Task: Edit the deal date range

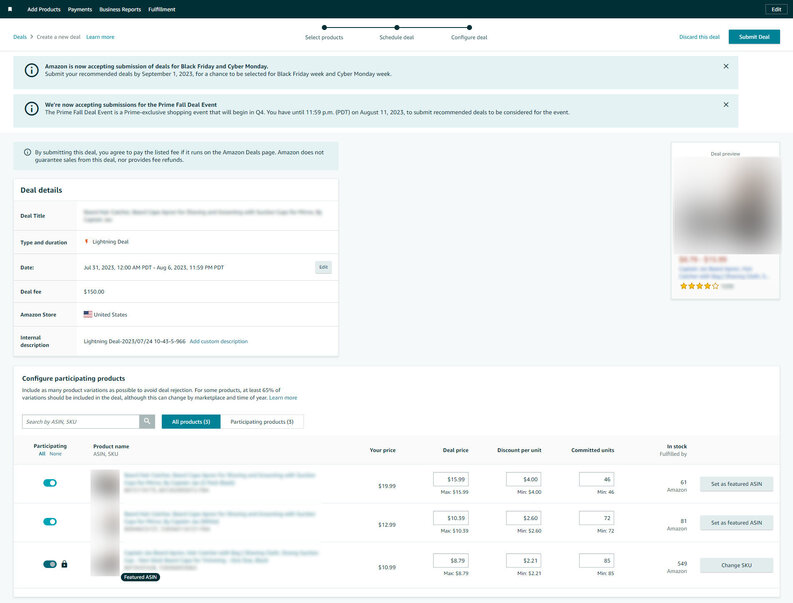Action: coord(324,267)
